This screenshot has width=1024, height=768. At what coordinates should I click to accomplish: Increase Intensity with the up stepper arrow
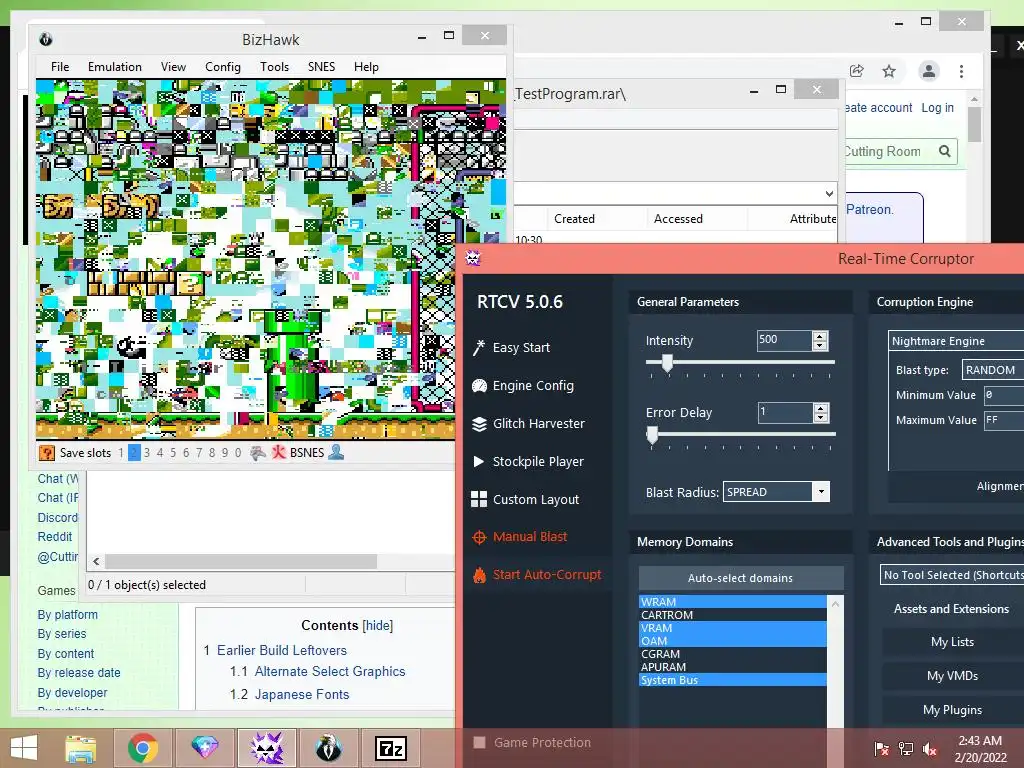(820, 336)
